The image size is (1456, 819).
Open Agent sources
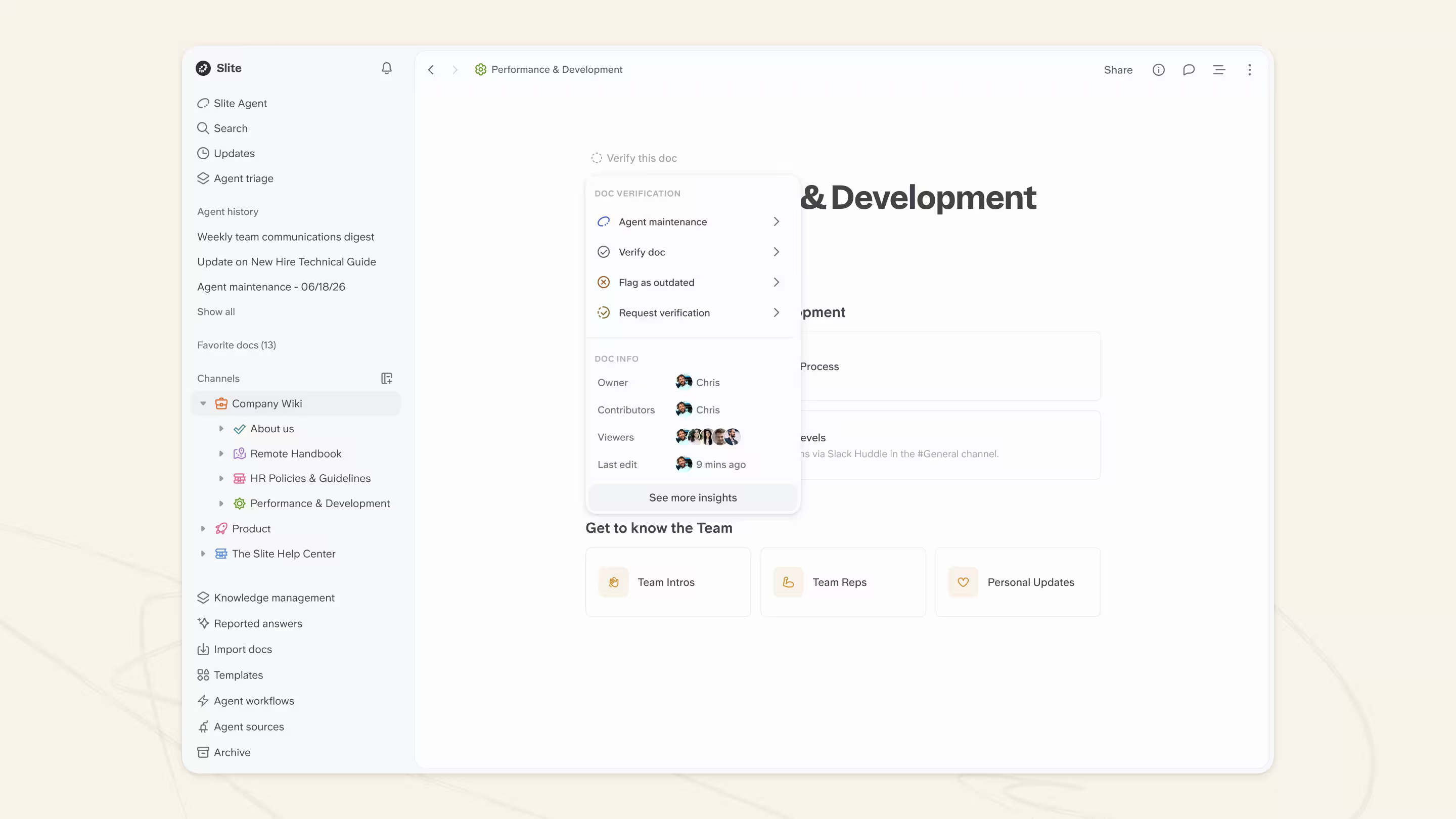(x=240, y=726)
